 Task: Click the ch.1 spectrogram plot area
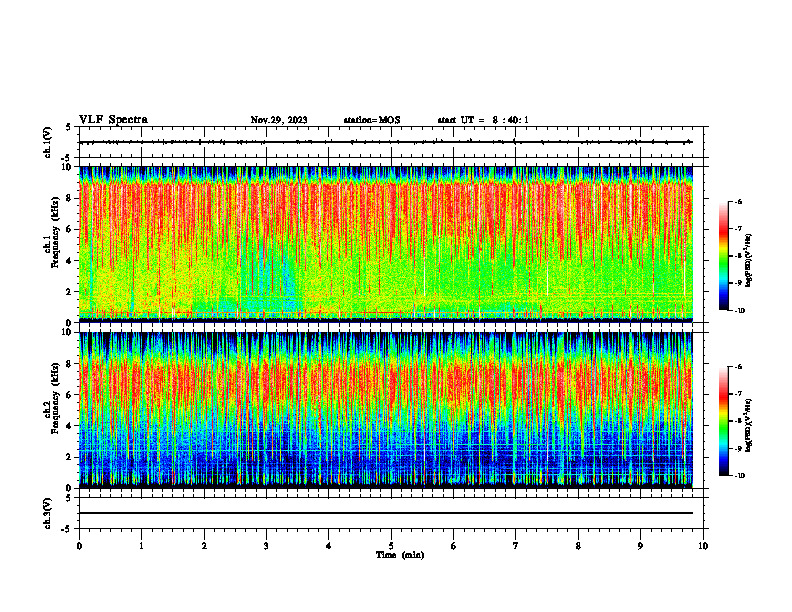[x=386, y=244]
